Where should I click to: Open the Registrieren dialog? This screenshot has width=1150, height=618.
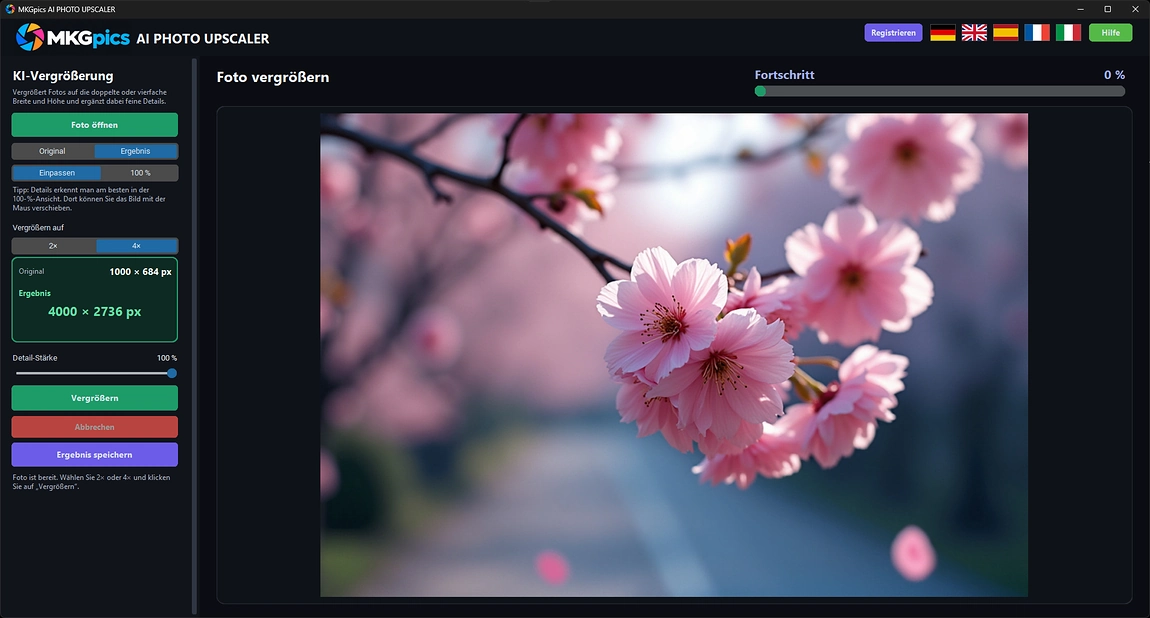[x=893, y=32]
